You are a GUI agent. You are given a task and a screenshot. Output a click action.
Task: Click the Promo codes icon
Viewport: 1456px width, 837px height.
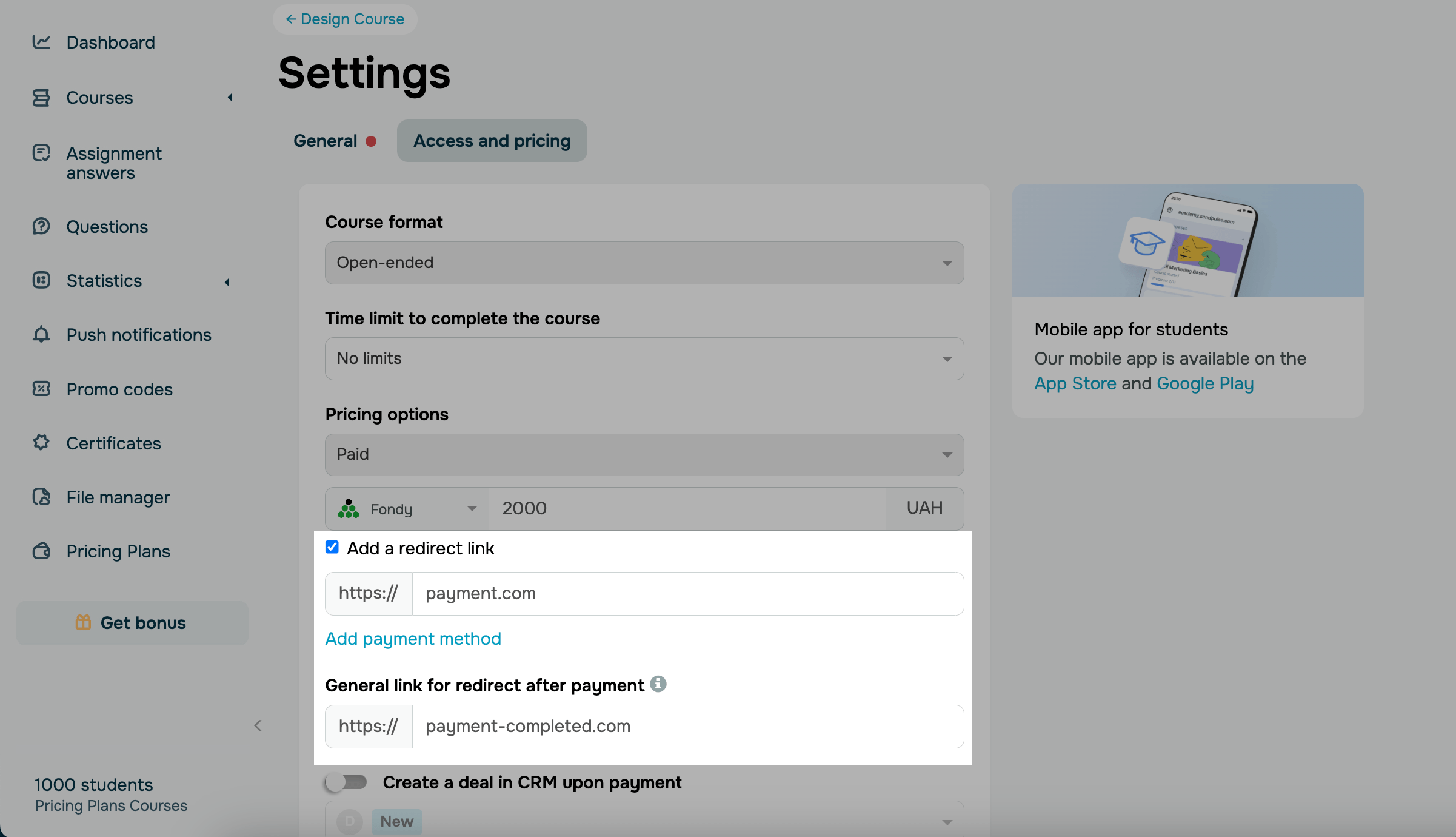tap(41, 389)
